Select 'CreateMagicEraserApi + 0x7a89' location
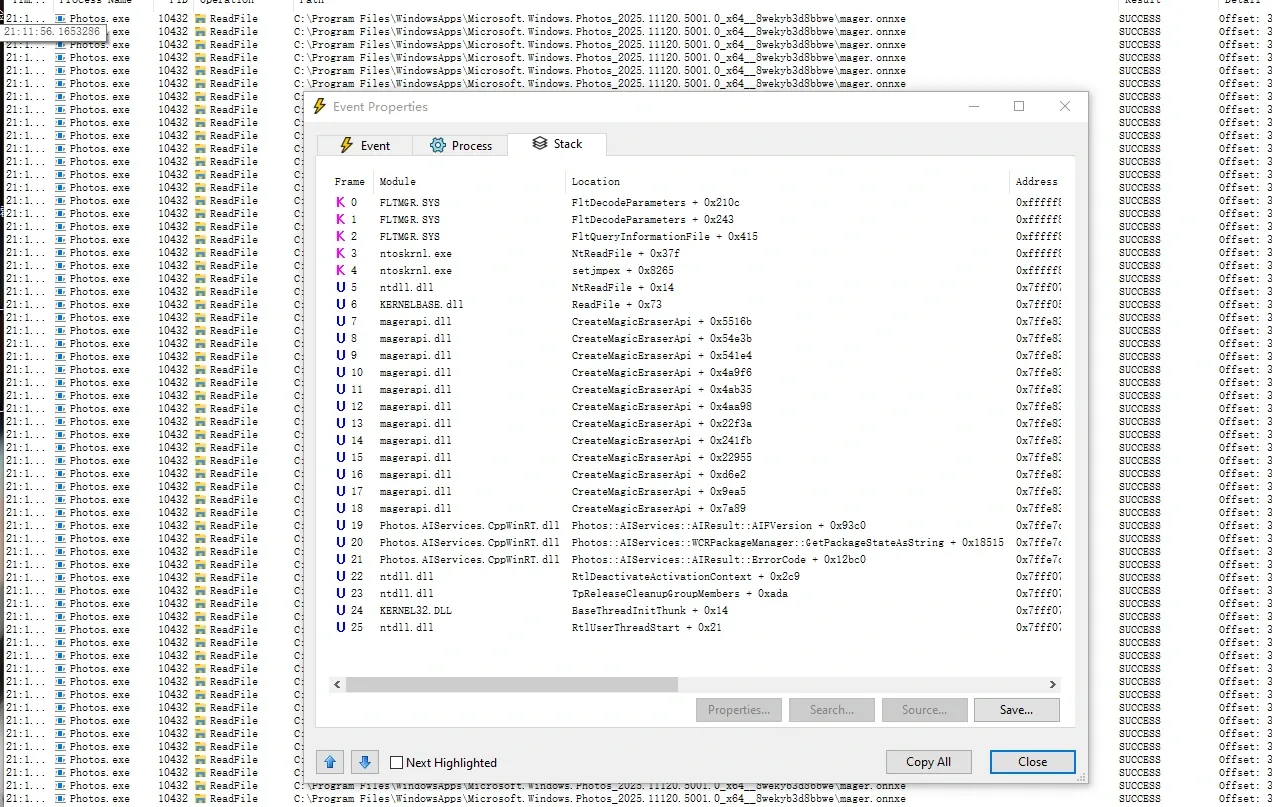Viewport: 1272px width, 807px height. coord(658,509)
